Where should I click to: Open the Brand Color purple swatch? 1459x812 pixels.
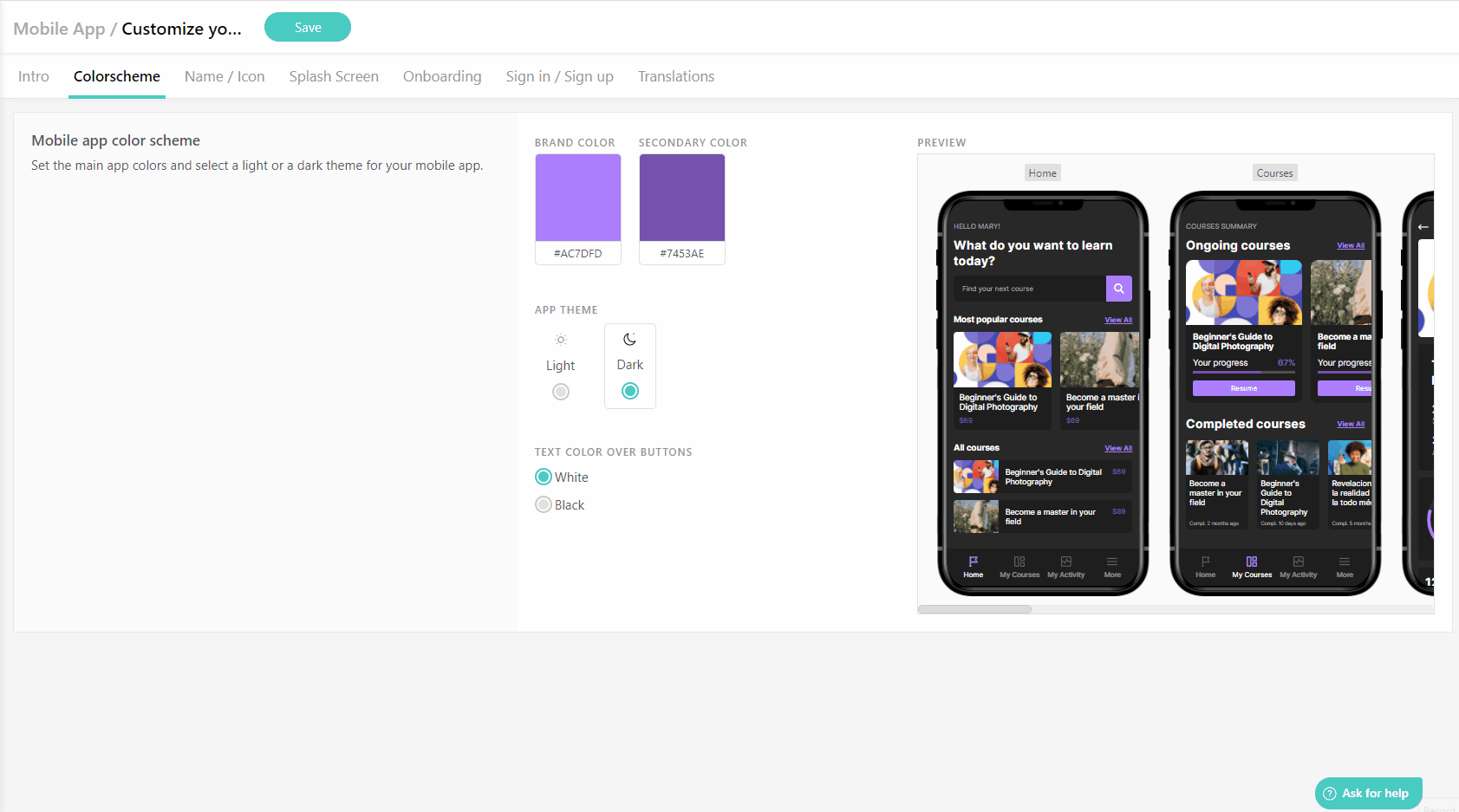click(578, 198)
